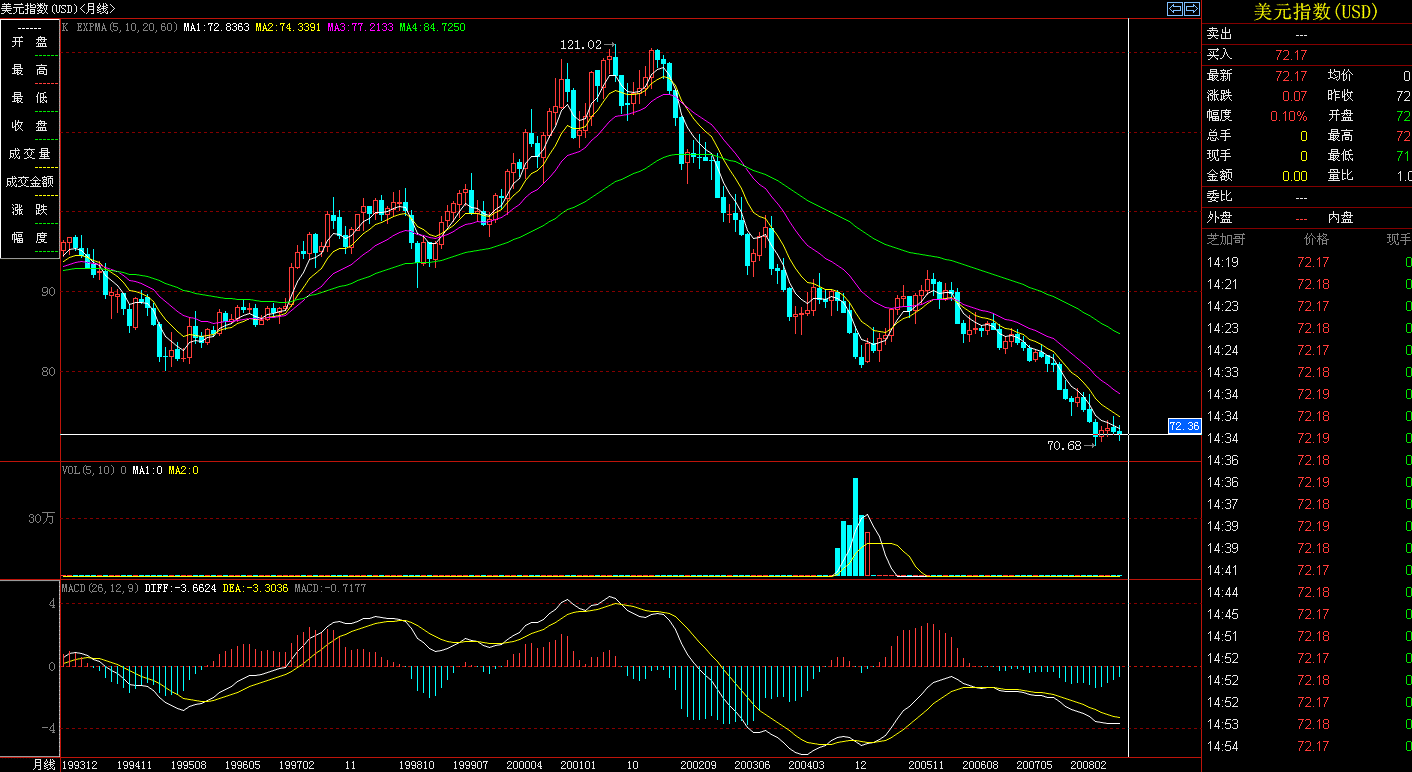Select 最低 (low) field on the left panel
Image resolution: width=1412 pixels, height=772 pixels.
click(30, 98)
